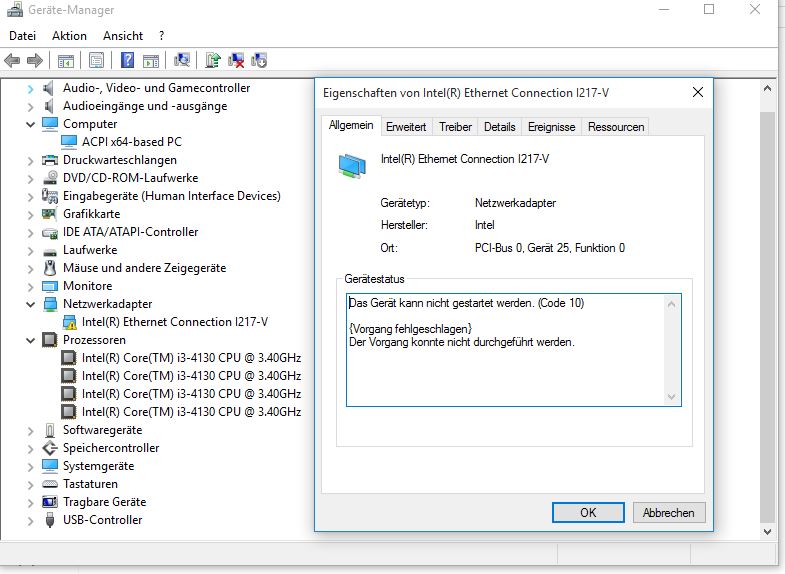Click the Gerätestatus text box scroll down arrow
Viewport: 785px width, 574px height.
[672, 397]
